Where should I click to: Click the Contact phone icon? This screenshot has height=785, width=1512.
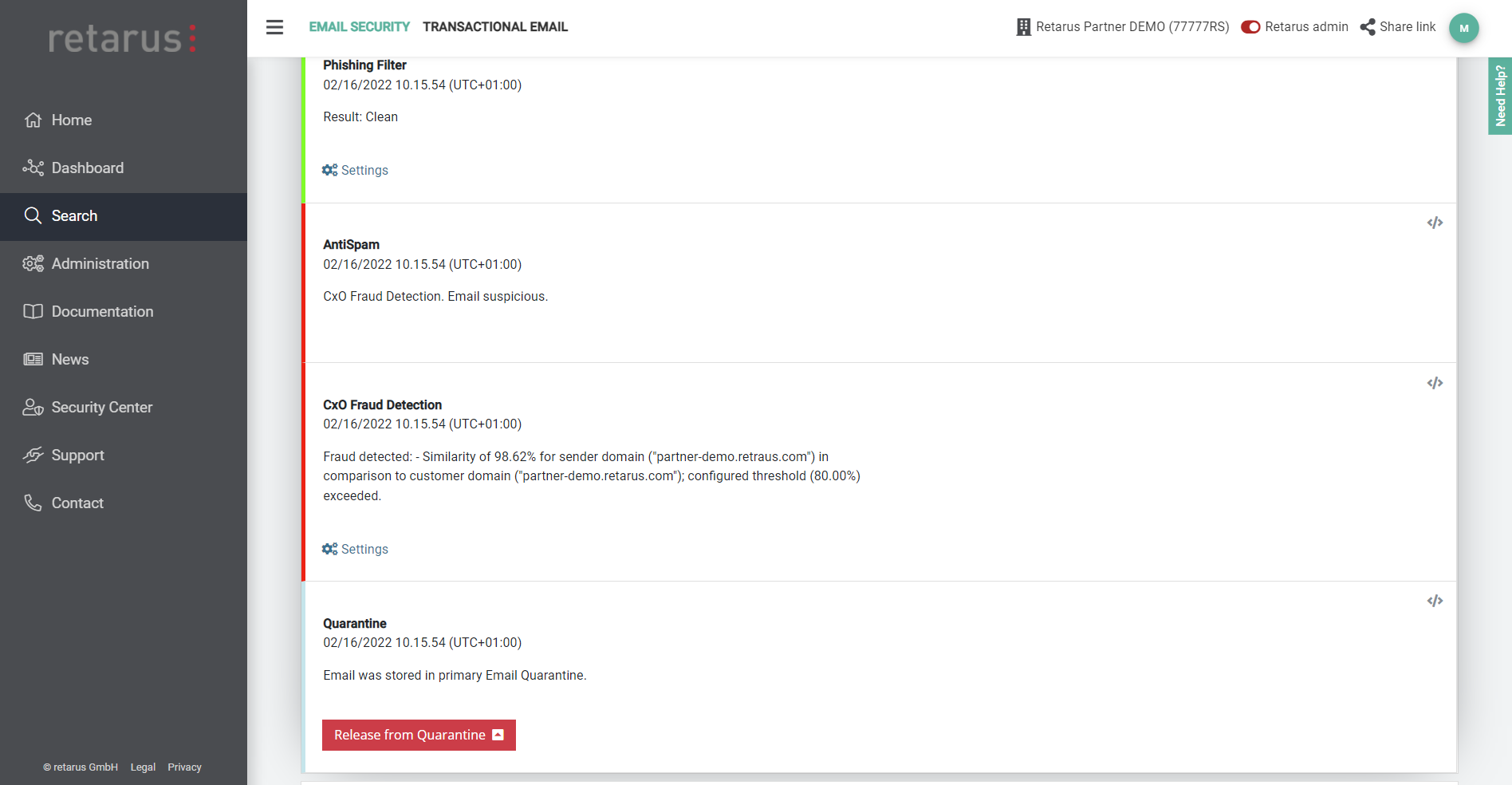(33, 503)
